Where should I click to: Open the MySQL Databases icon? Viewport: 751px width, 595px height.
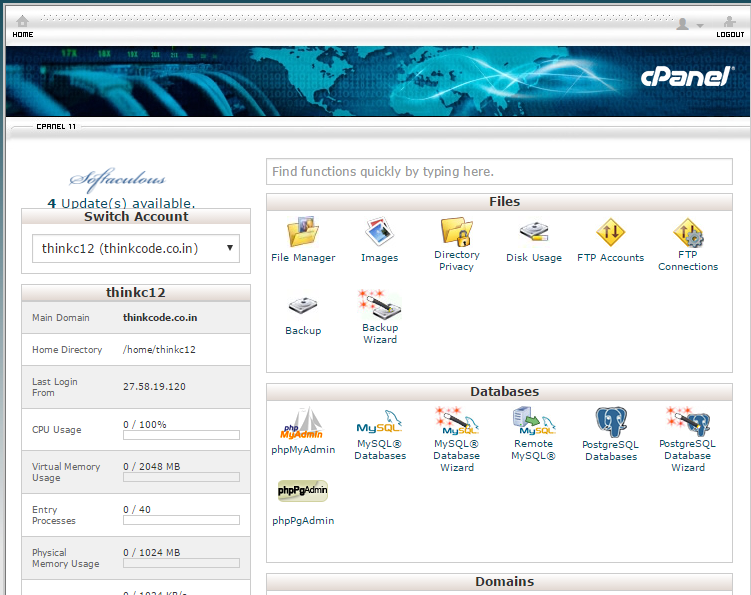[x=379, y=422]
